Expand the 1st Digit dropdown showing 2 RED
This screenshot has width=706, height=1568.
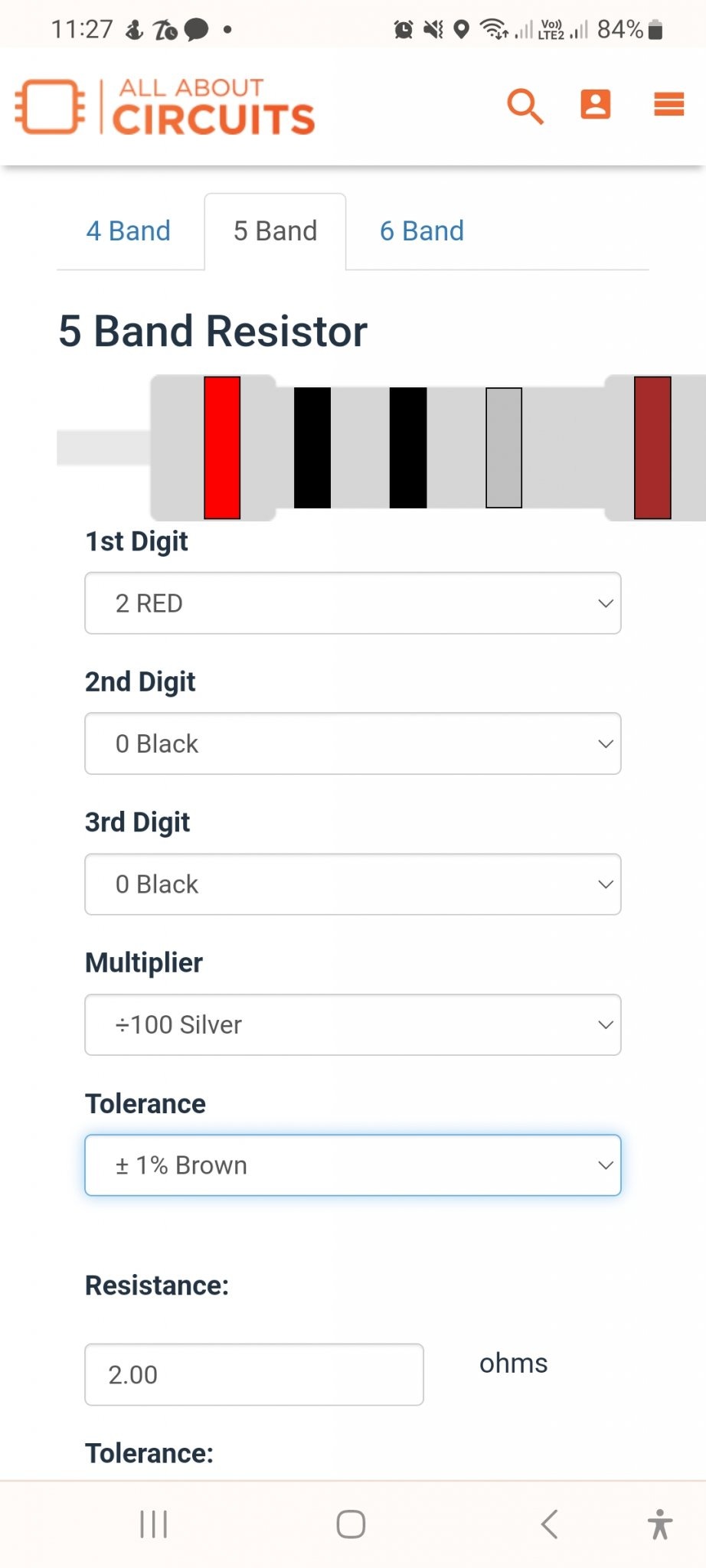[353, 603]
